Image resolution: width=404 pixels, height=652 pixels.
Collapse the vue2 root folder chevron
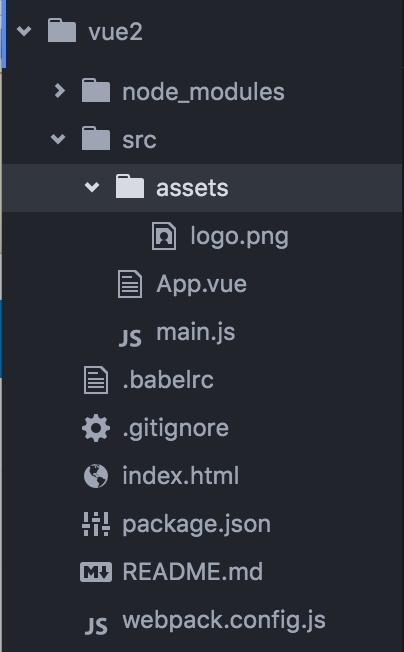coord(24,30)
